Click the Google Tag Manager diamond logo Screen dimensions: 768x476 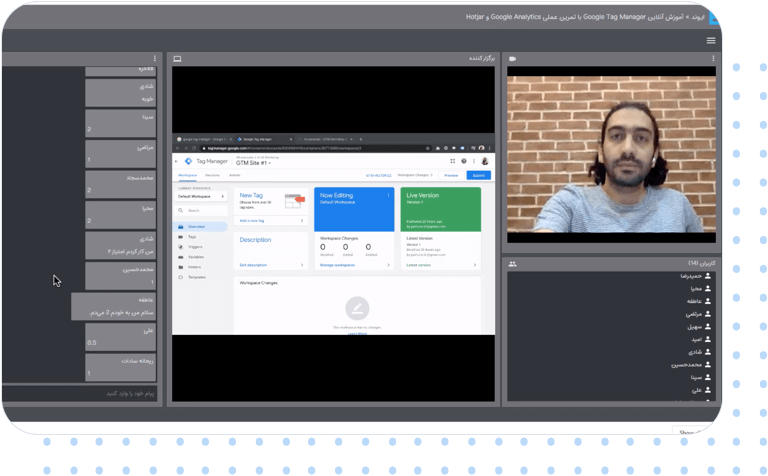[x=189, y=161]
